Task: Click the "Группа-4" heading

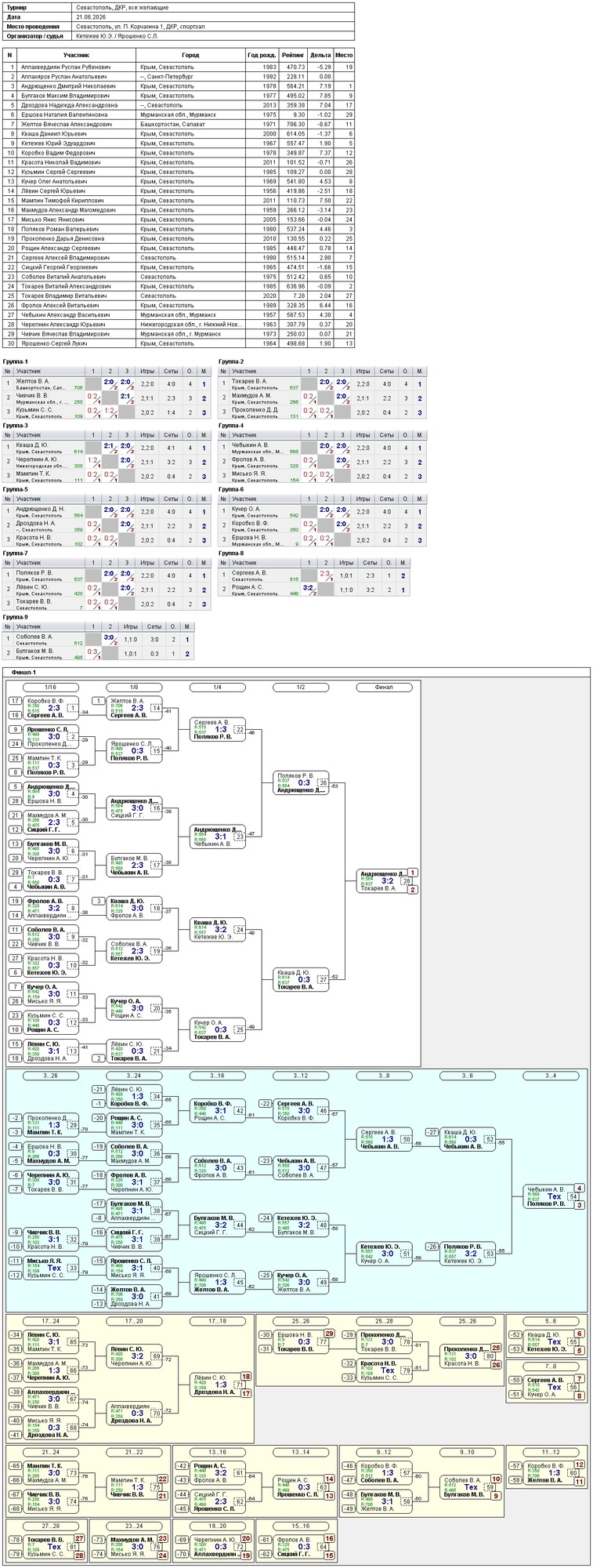Action: (x=232, y=425)
